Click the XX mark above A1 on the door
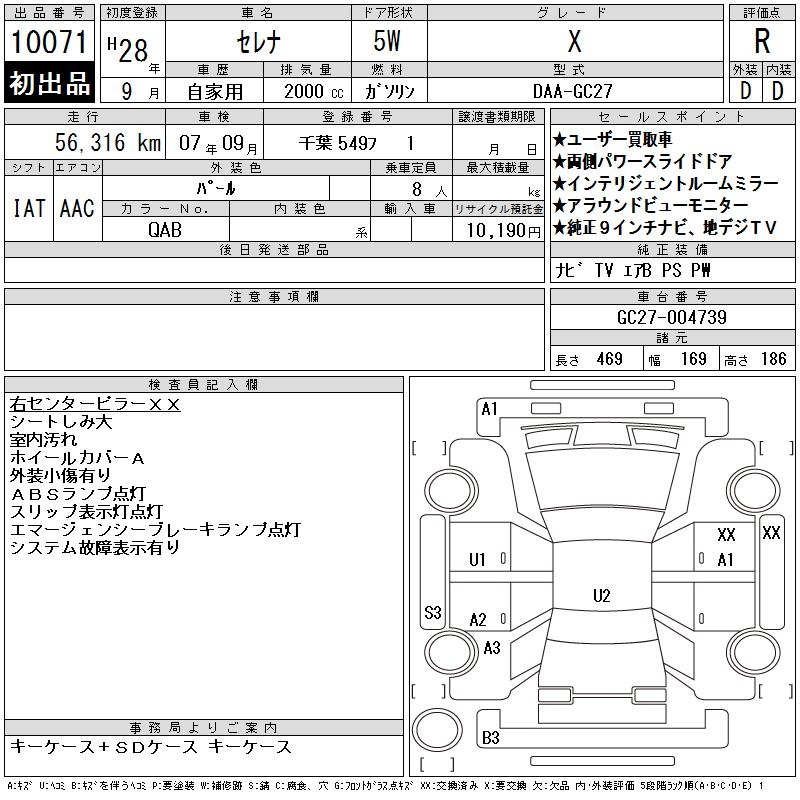The width and height of the screenshot is (800, 800). coord(726,535)
